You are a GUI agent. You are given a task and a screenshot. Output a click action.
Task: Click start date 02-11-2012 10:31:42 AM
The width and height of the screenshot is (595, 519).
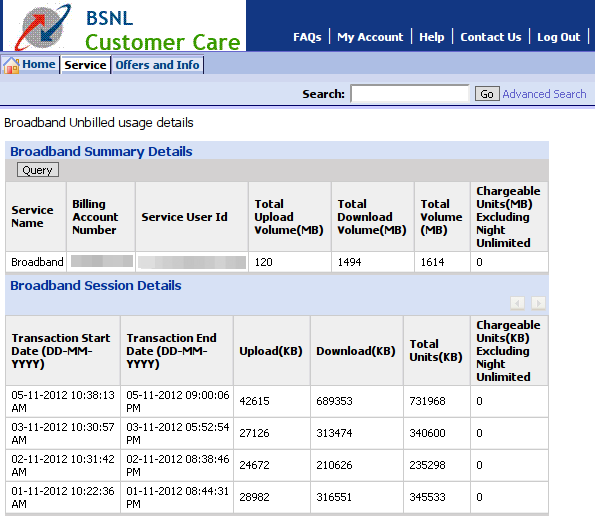tap(63, 465)
